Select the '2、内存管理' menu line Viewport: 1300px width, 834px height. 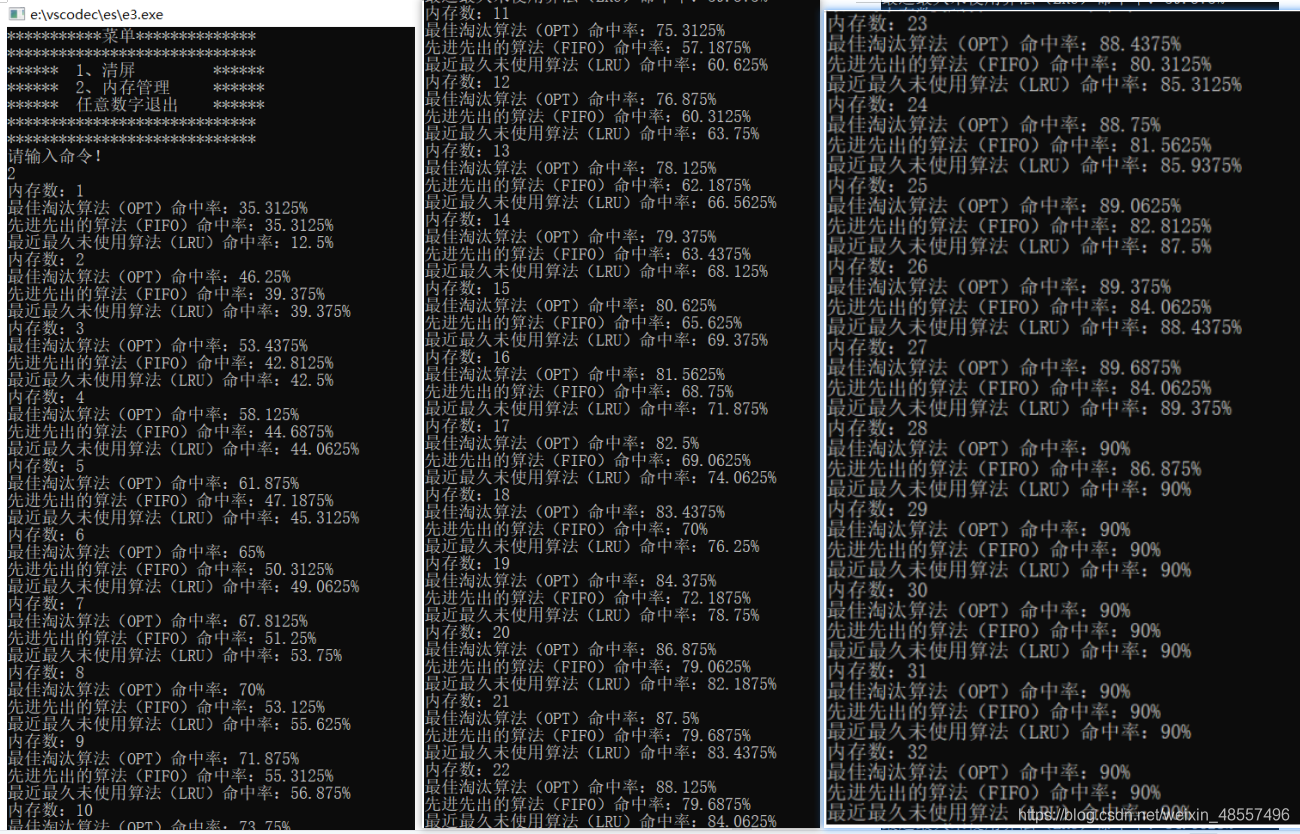pos(136,88)
